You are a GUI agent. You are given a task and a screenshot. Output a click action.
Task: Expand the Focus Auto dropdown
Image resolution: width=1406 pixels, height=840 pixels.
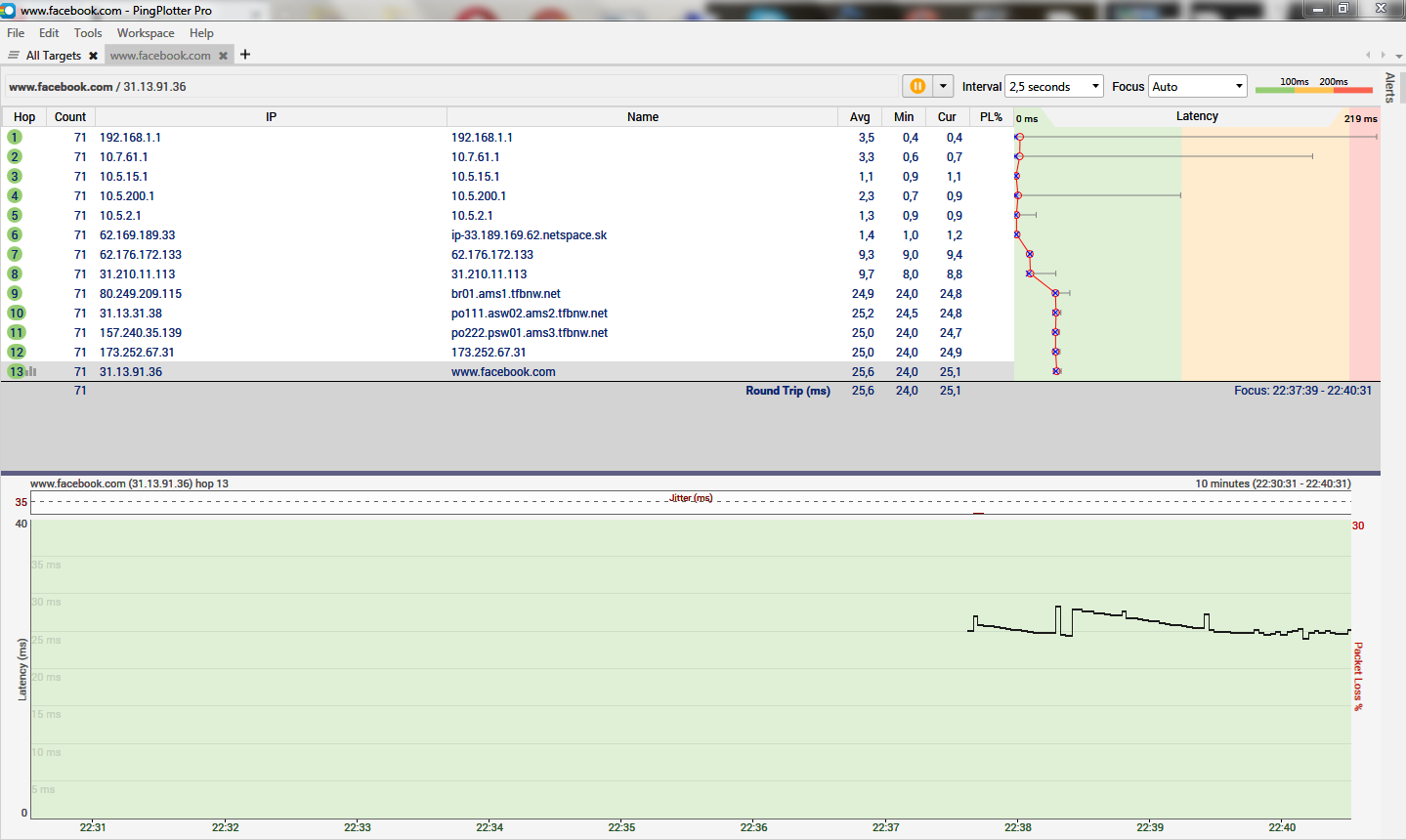pyautogui.click(x=1197, y=87)
